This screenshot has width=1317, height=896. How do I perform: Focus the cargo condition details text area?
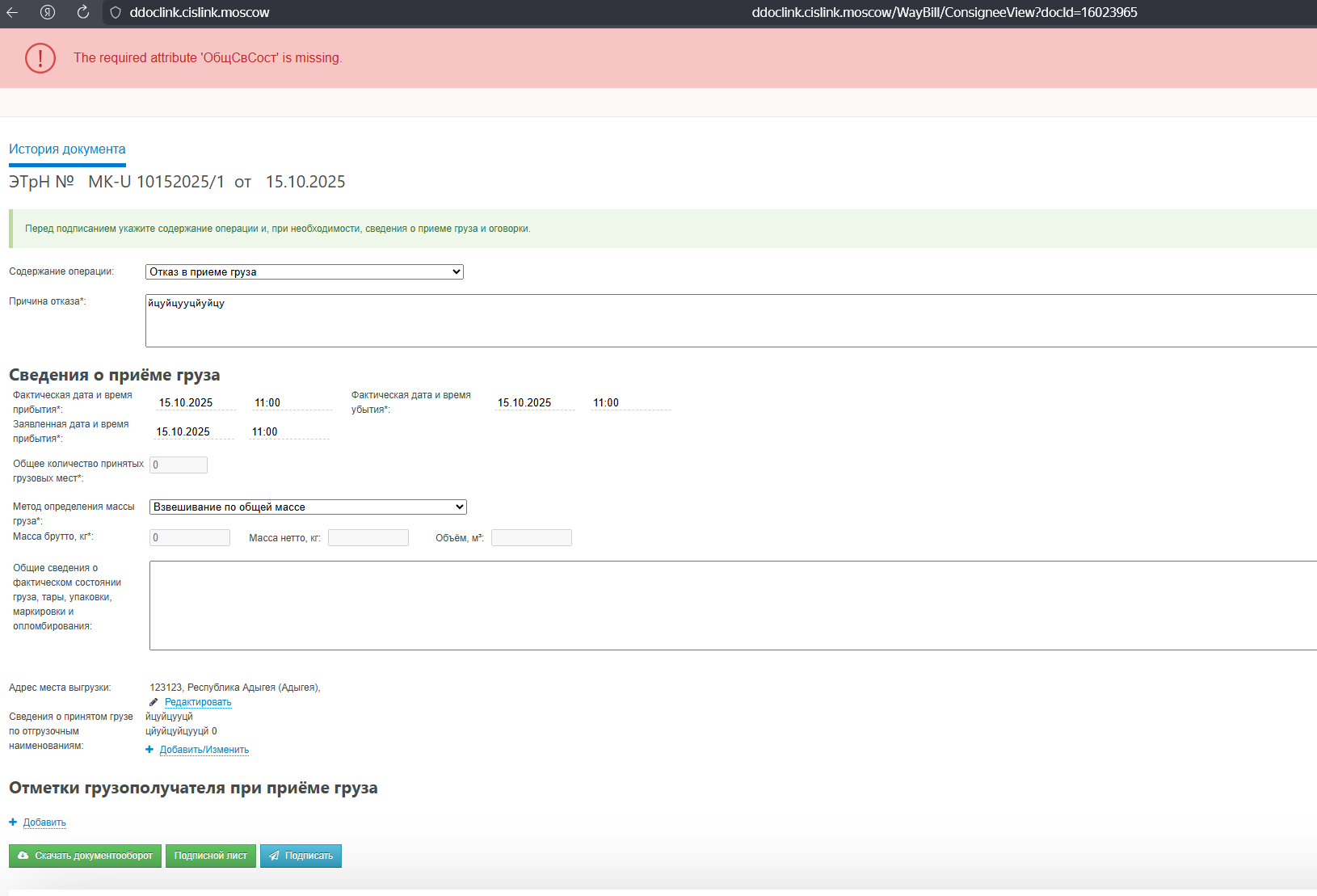(733, 605)
